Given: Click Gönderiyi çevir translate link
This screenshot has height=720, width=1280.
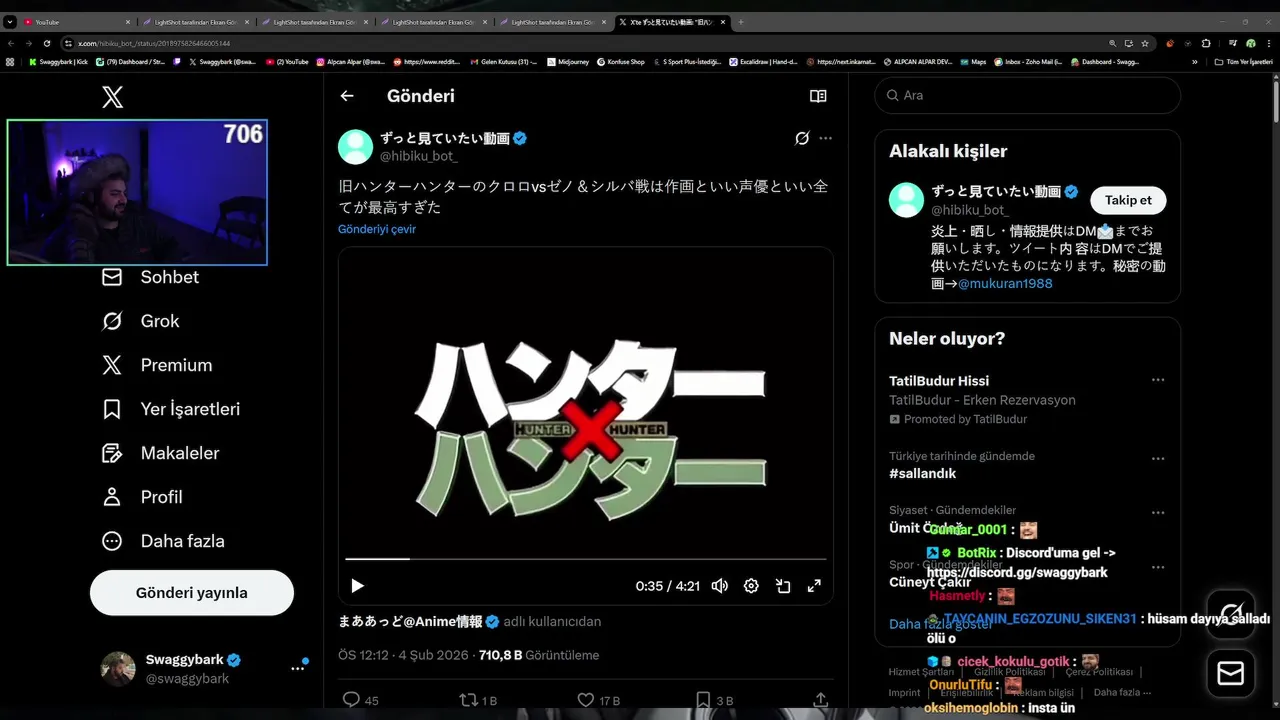Looking at the screenshot, I should point(377,229).
